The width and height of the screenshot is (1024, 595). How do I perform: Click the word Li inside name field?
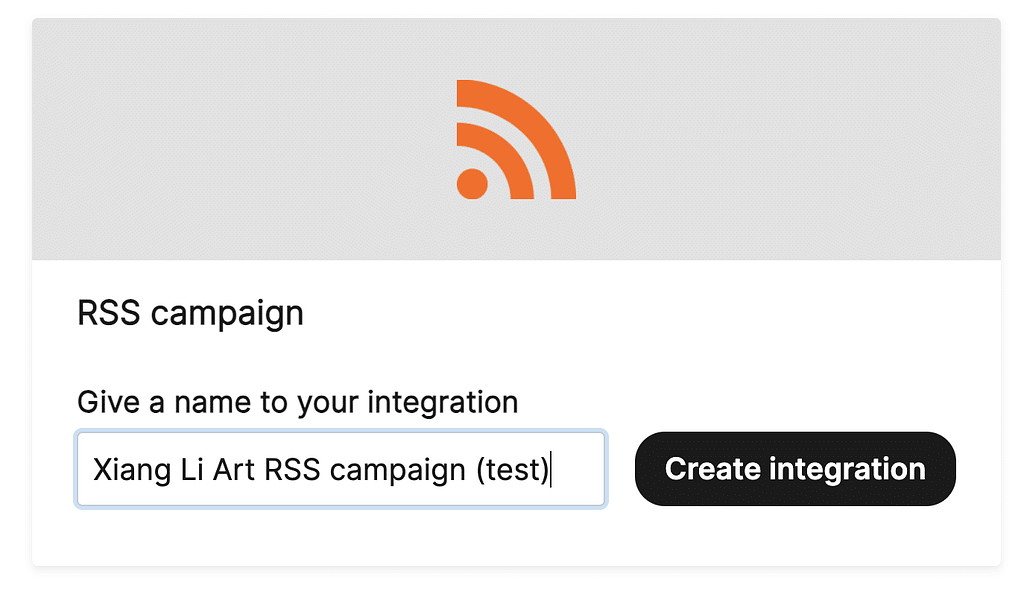(192, 469)
